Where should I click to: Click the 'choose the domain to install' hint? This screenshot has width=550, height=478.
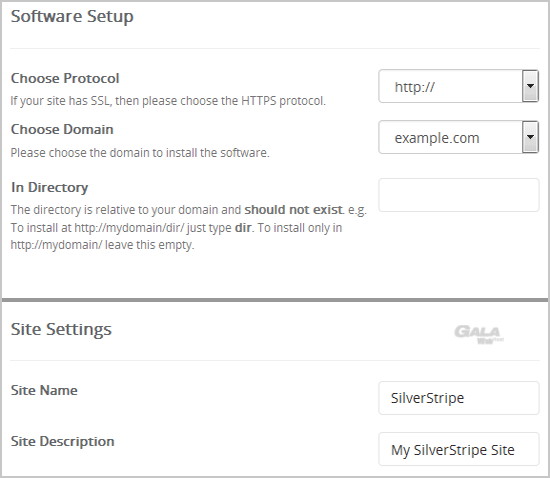click(x=140, y=153)
